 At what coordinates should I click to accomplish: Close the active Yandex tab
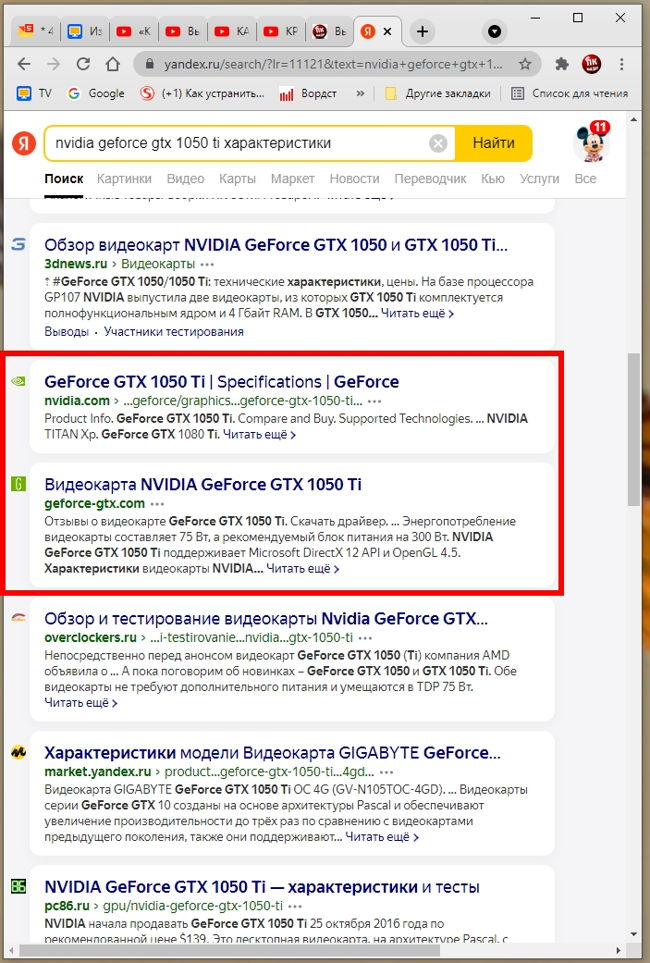(388, 31)
